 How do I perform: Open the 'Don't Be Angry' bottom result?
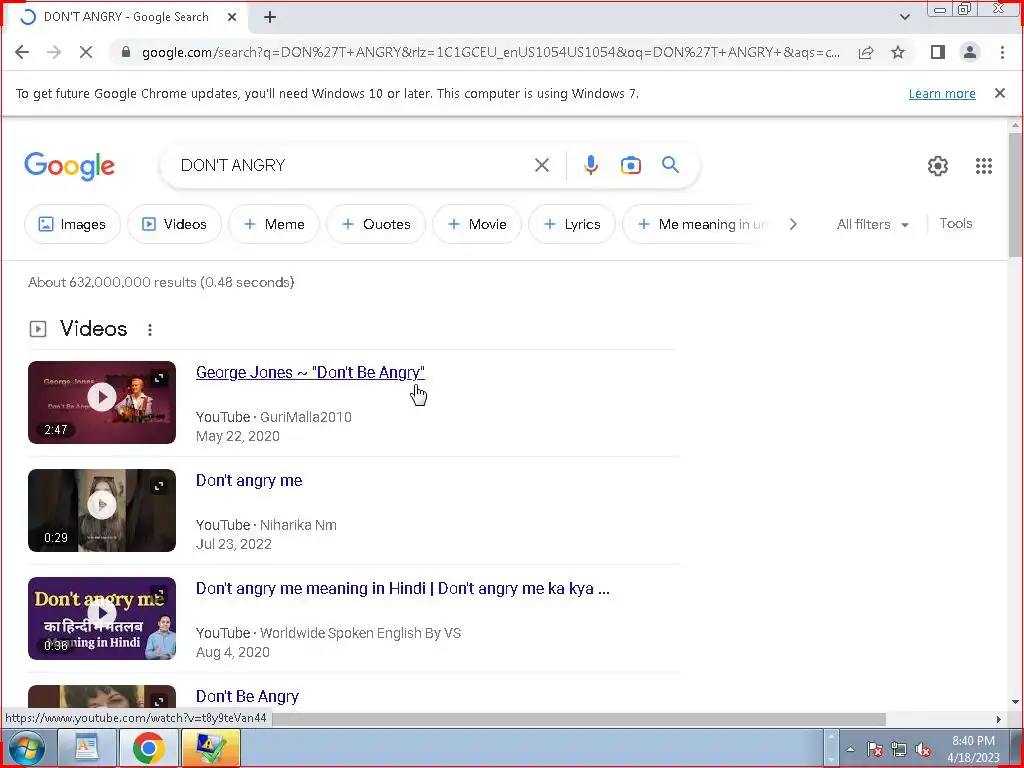point(247,696)
